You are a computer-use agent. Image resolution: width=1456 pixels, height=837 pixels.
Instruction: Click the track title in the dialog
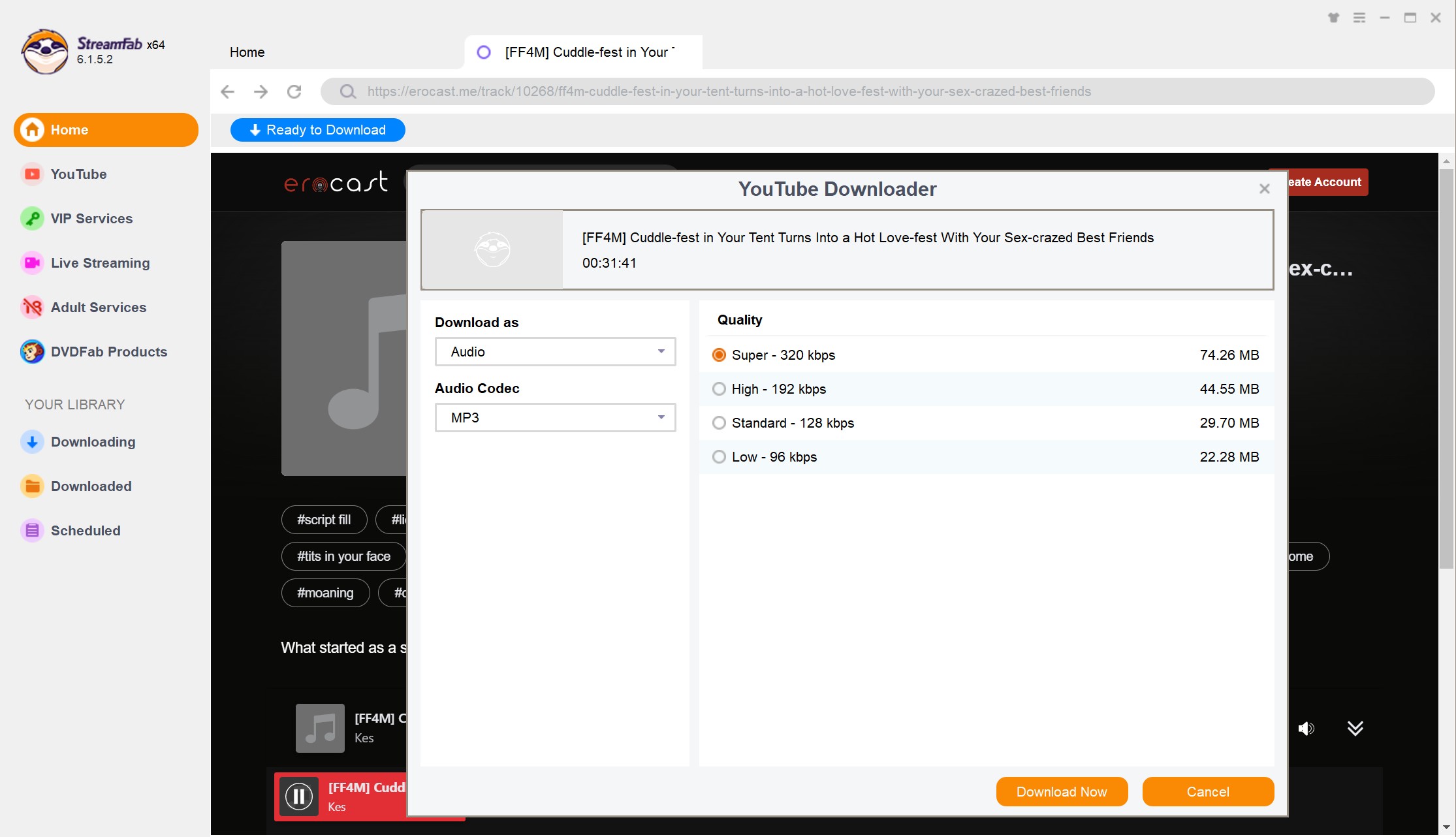tap(868, 238)
